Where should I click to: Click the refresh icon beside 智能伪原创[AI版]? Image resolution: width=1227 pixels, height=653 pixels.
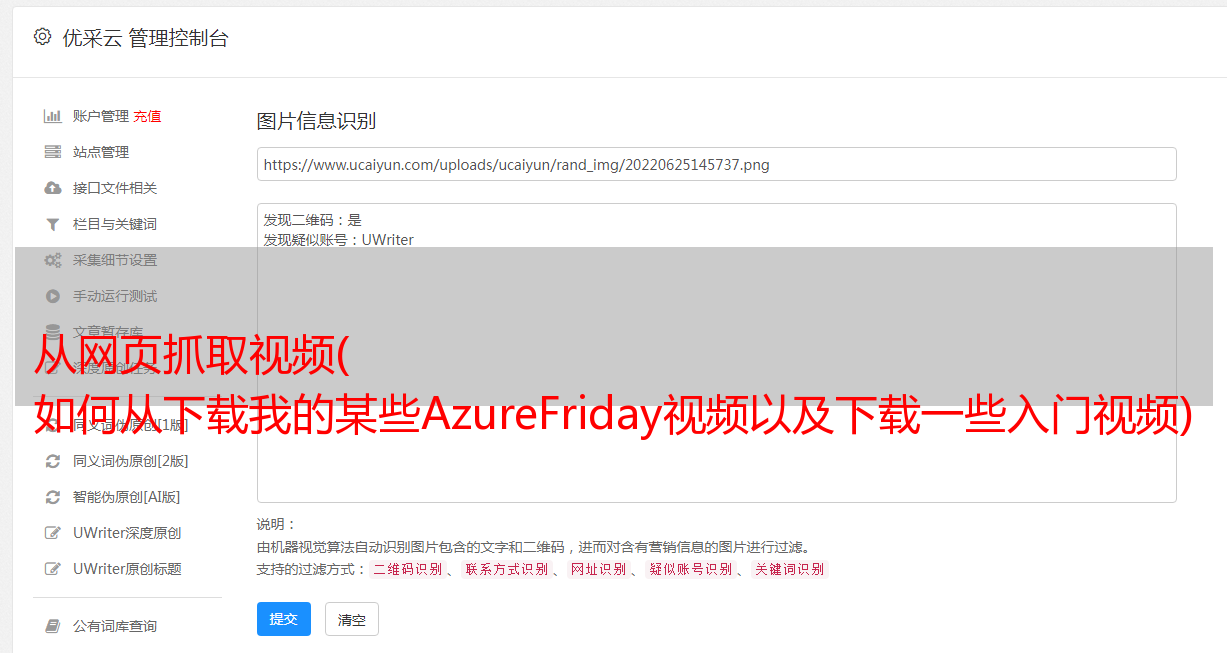tap(53, 497)
